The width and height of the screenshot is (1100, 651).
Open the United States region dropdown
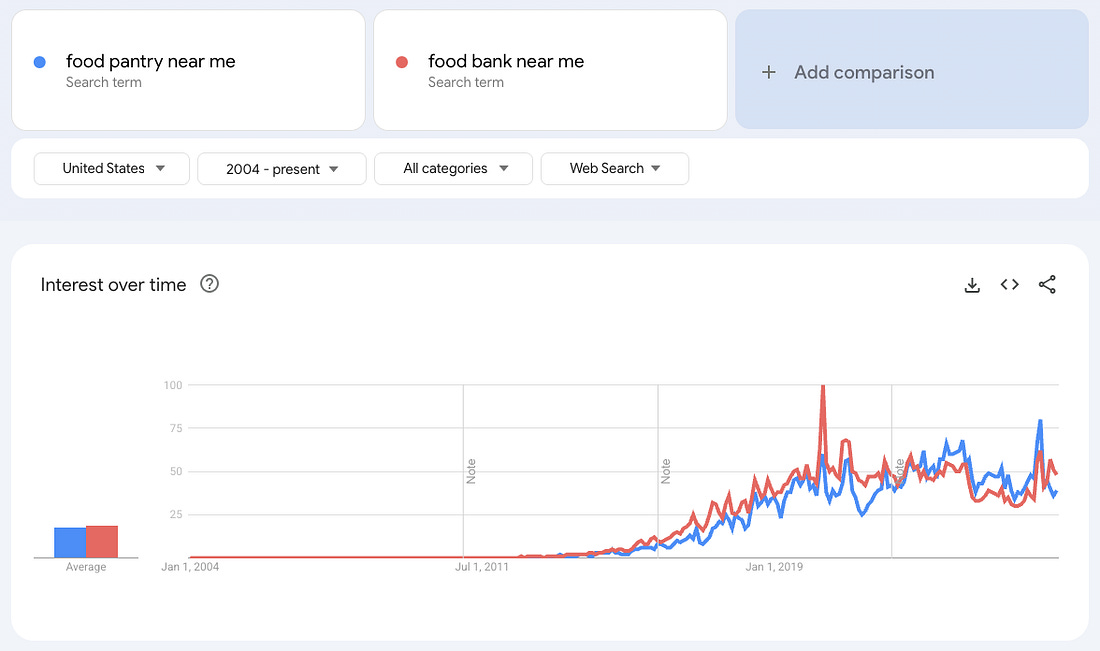[112, 169]
